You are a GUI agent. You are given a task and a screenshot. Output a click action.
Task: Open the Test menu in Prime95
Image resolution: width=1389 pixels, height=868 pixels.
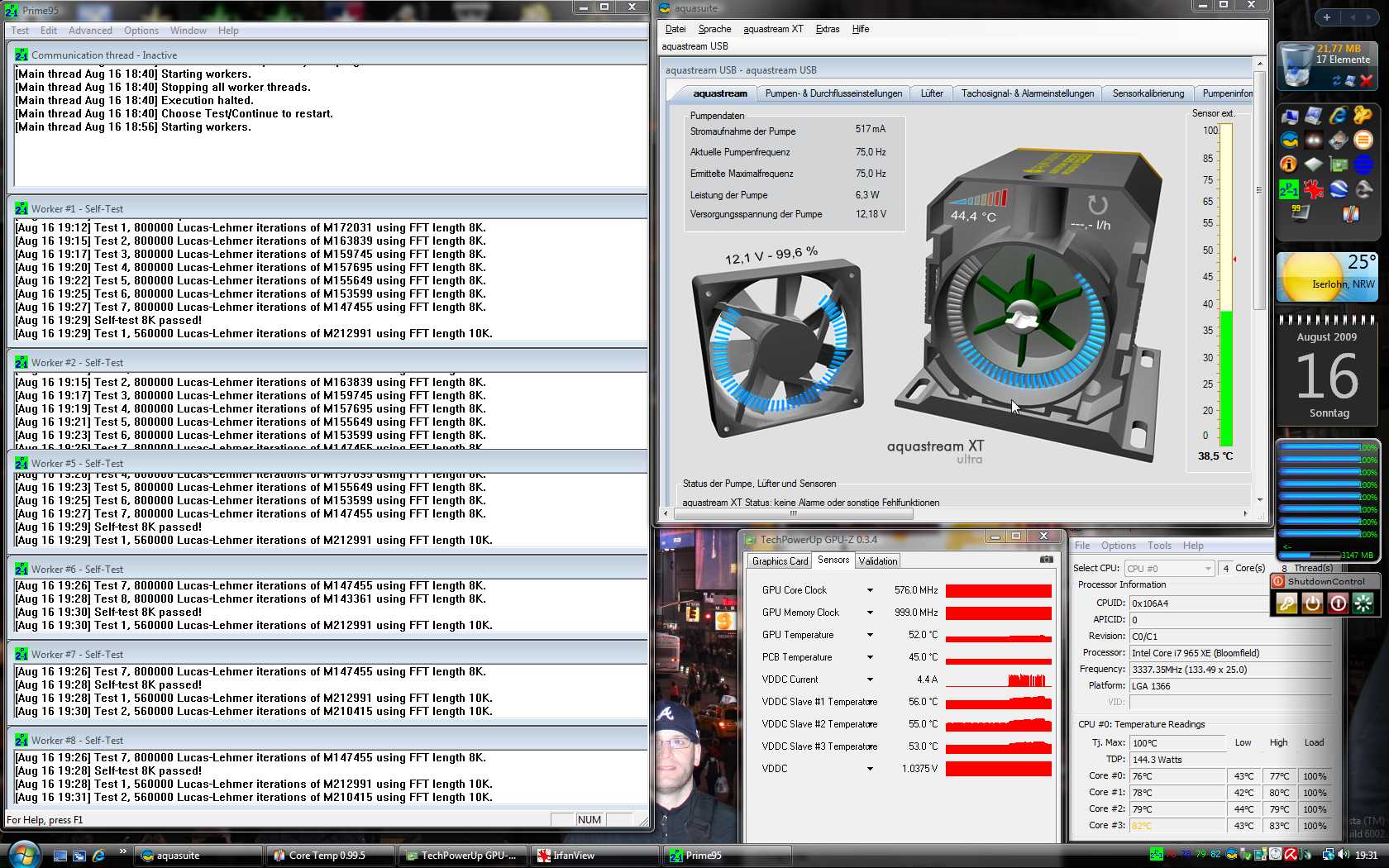(20, 31)
